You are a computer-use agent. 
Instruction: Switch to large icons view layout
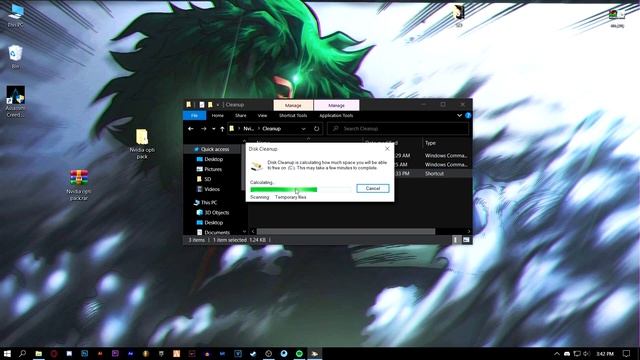pos(466,240)
